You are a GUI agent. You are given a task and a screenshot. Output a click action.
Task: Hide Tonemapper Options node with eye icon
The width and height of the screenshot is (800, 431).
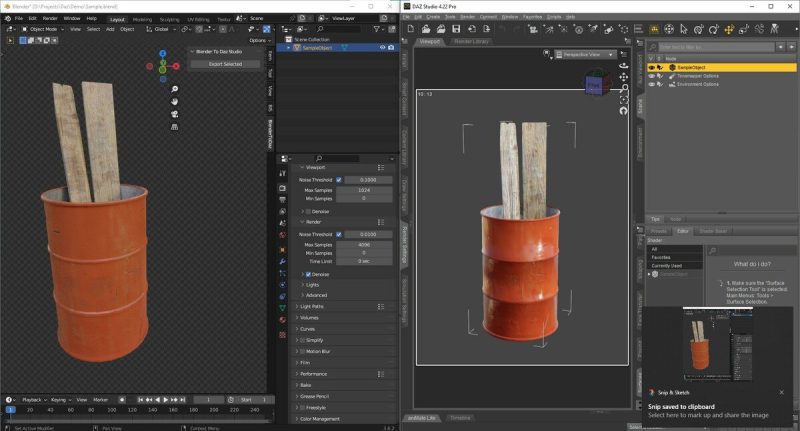tap(652, 76)
